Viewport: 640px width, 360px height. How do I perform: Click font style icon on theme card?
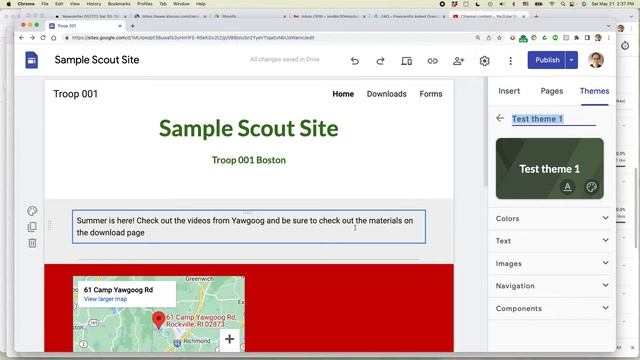point(567,187)
